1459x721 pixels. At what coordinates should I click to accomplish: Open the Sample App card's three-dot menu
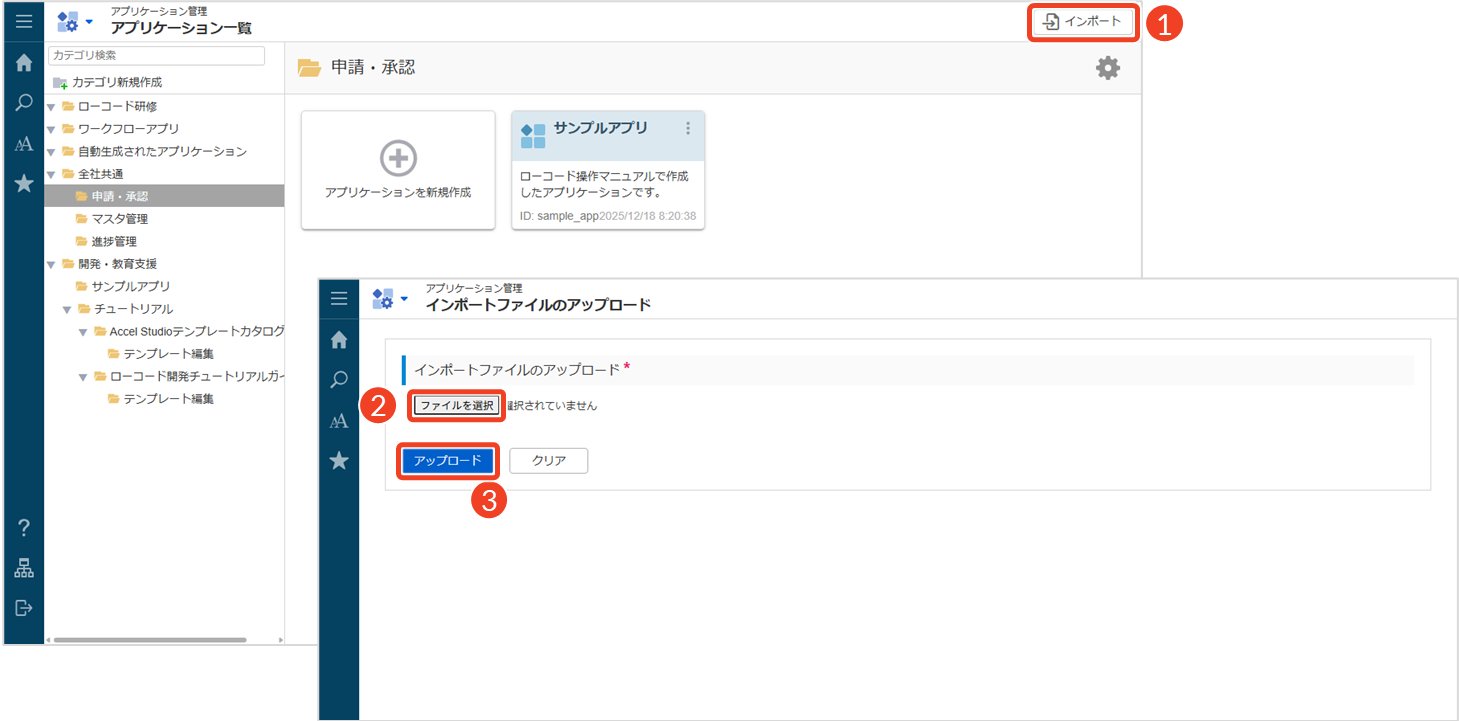[x=687, y=128]
